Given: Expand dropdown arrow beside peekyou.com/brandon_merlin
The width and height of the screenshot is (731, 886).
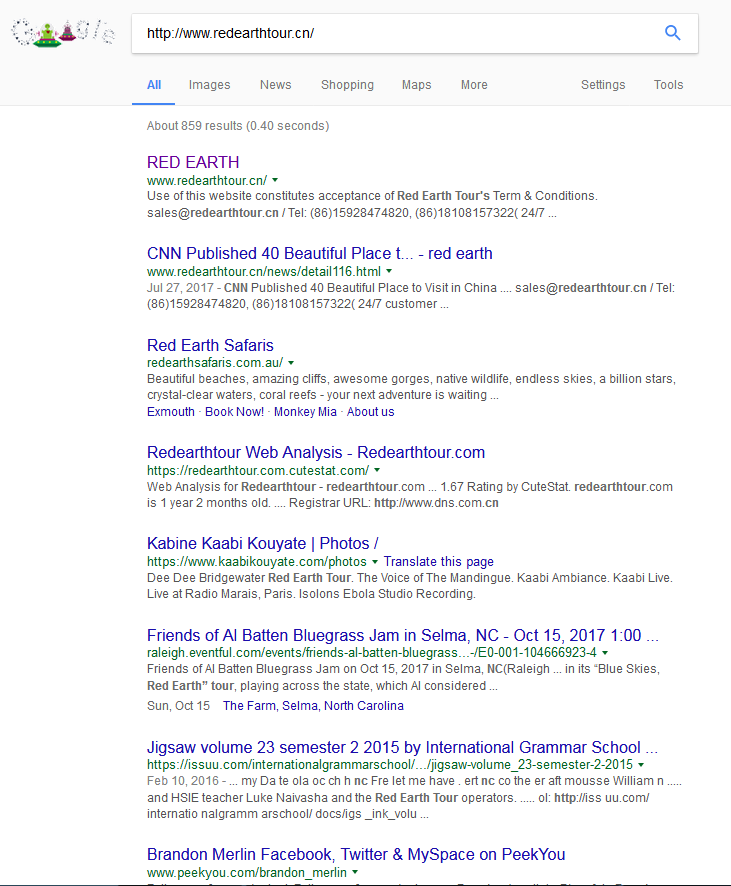Looking at the screenshot, I should [x=355, y=872].
